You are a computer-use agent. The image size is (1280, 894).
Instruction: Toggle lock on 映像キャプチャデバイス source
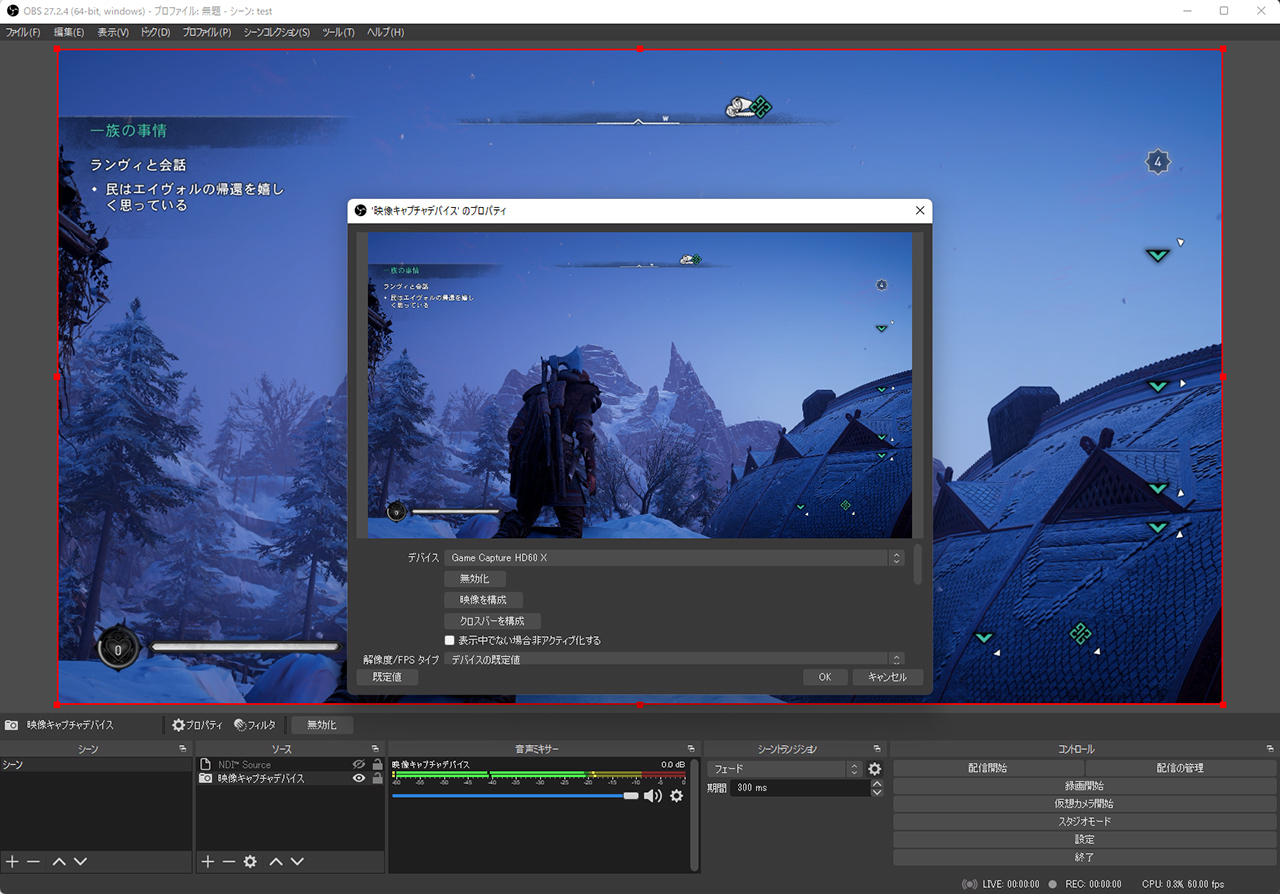click(x=377, y=778)
